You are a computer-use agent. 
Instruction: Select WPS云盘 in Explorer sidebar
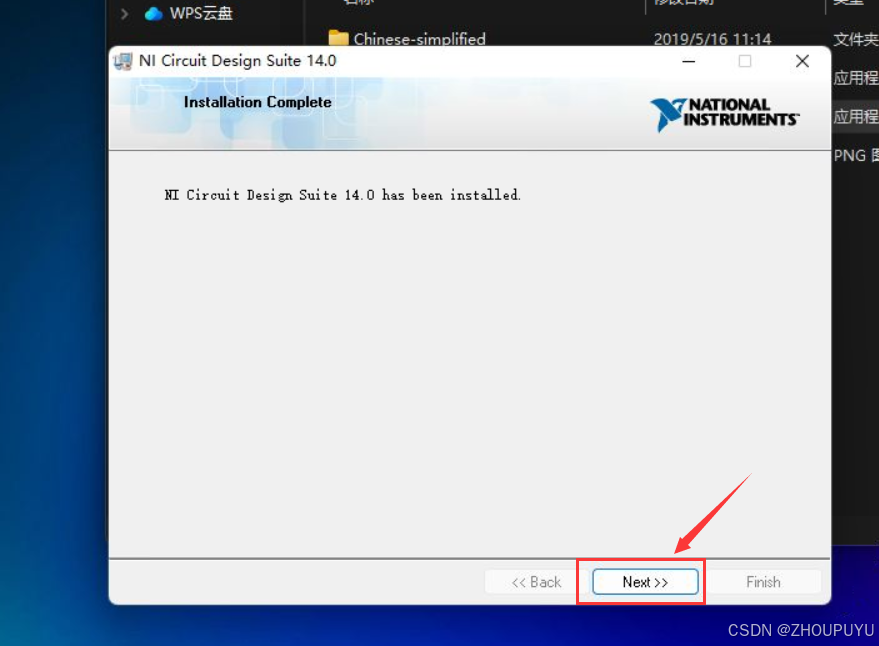(201, 13)
